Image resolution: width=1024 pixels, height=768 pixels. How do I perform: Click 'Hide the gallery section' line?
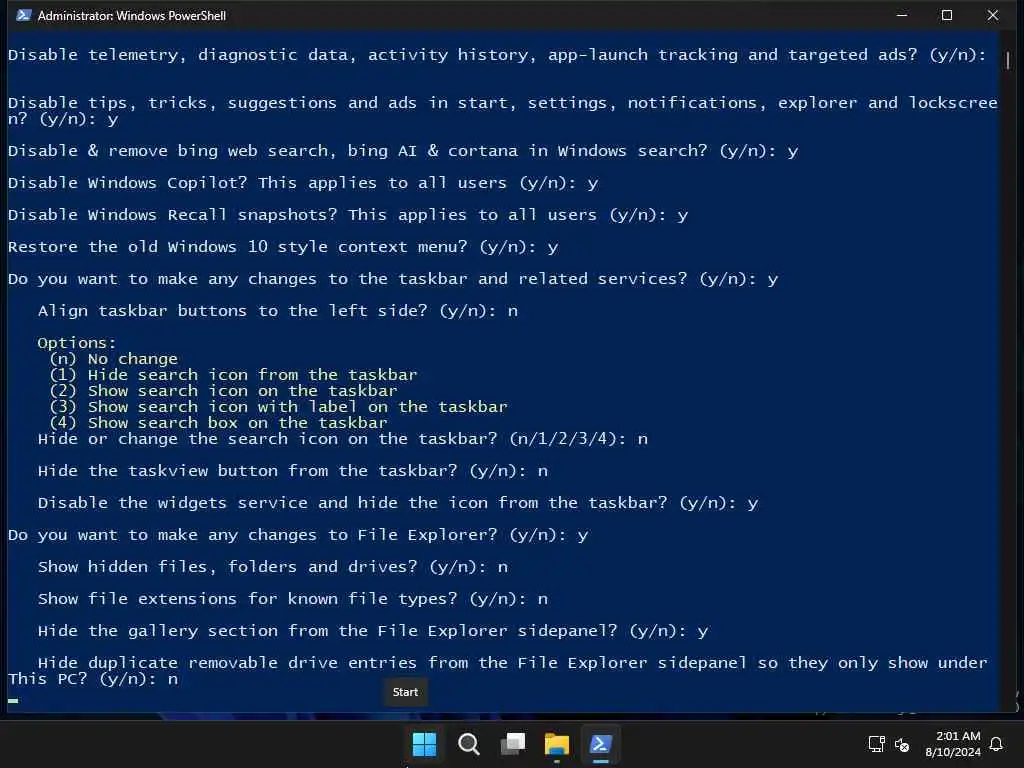(373, 631)
